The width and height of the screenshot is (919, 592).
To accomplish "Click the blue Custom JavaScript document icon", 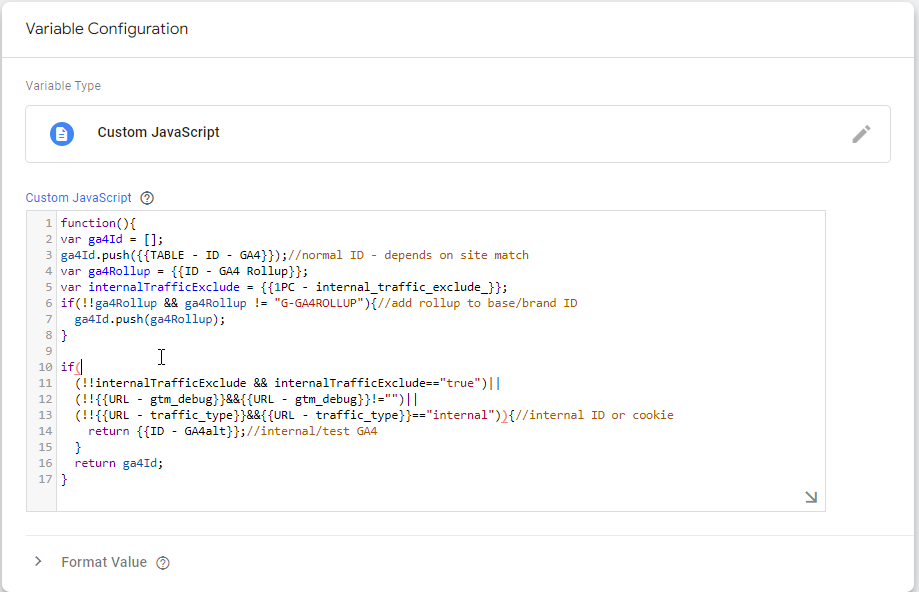I will (x=62, y=133).
